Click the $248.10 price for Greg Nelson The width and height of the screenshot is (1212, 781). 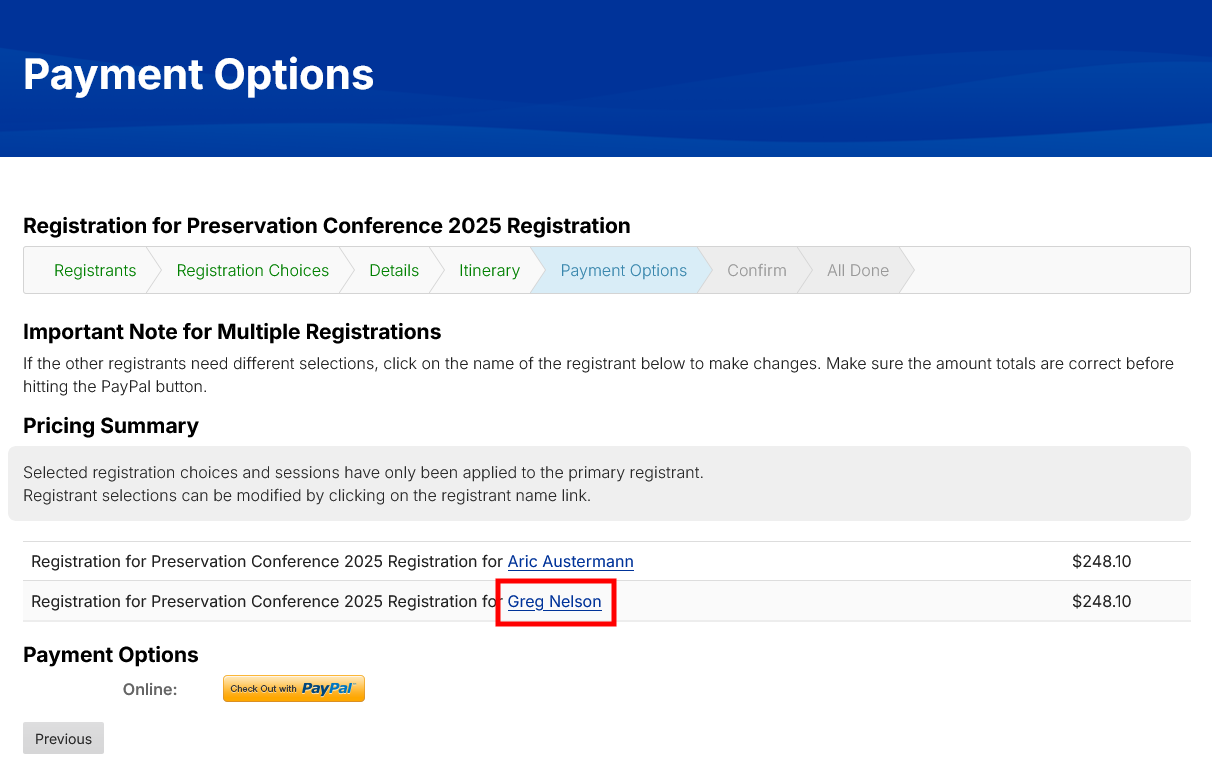1101,602
